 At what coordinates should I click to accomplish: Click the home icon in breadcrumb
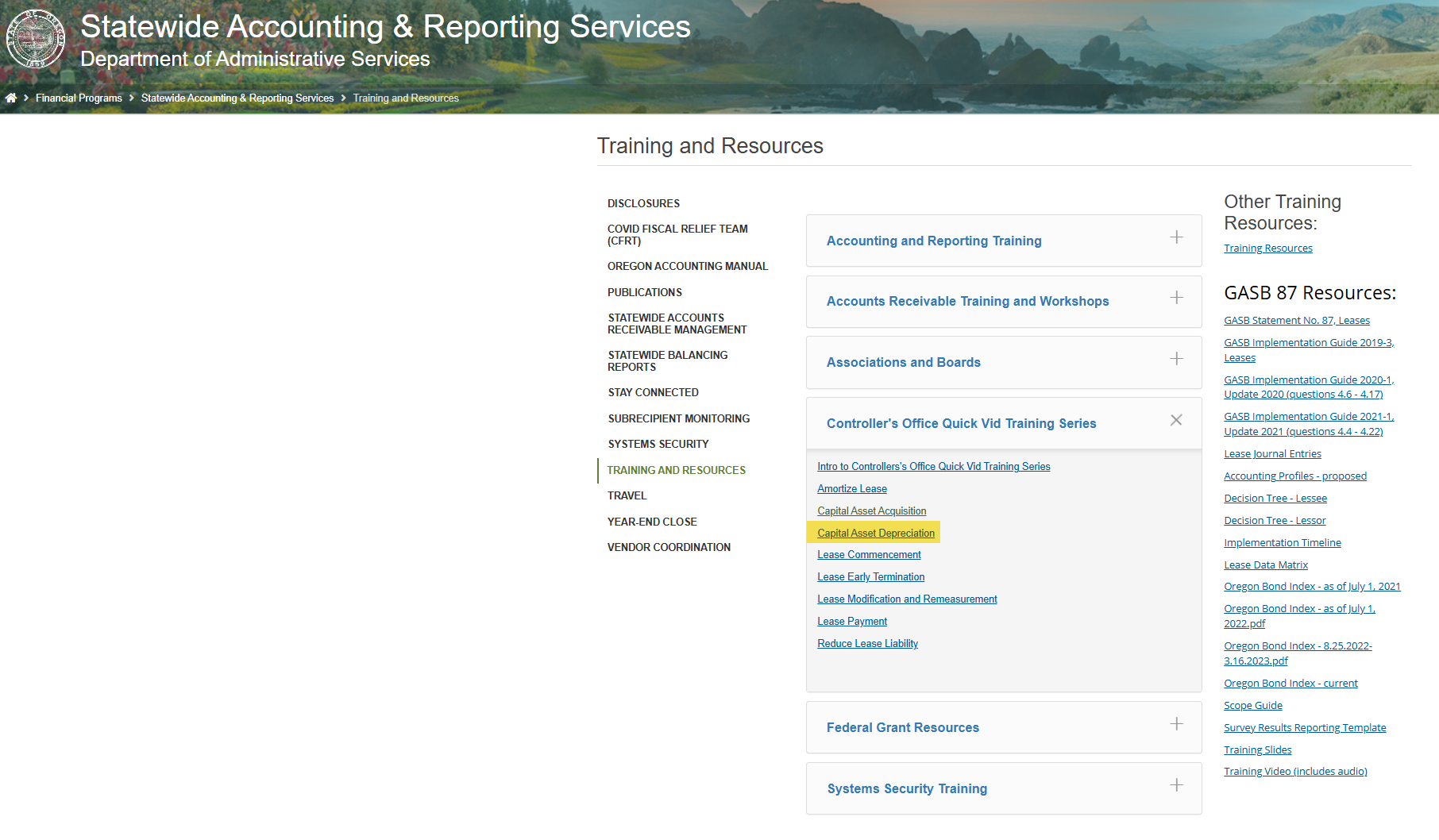[x=11, y=98]
